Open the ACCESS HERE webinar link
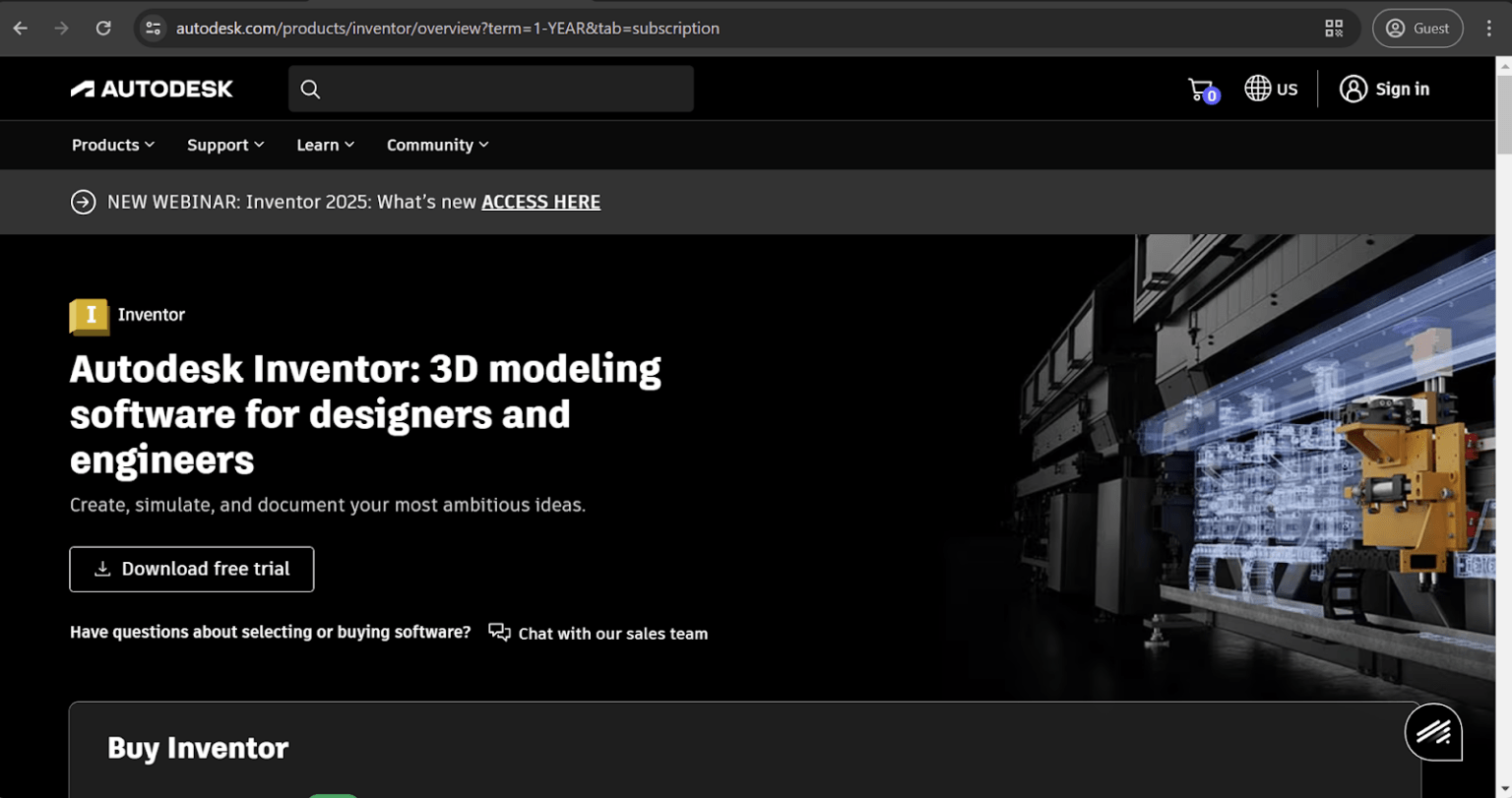The height and width of the screenshot is (798, 1512). 540,202
